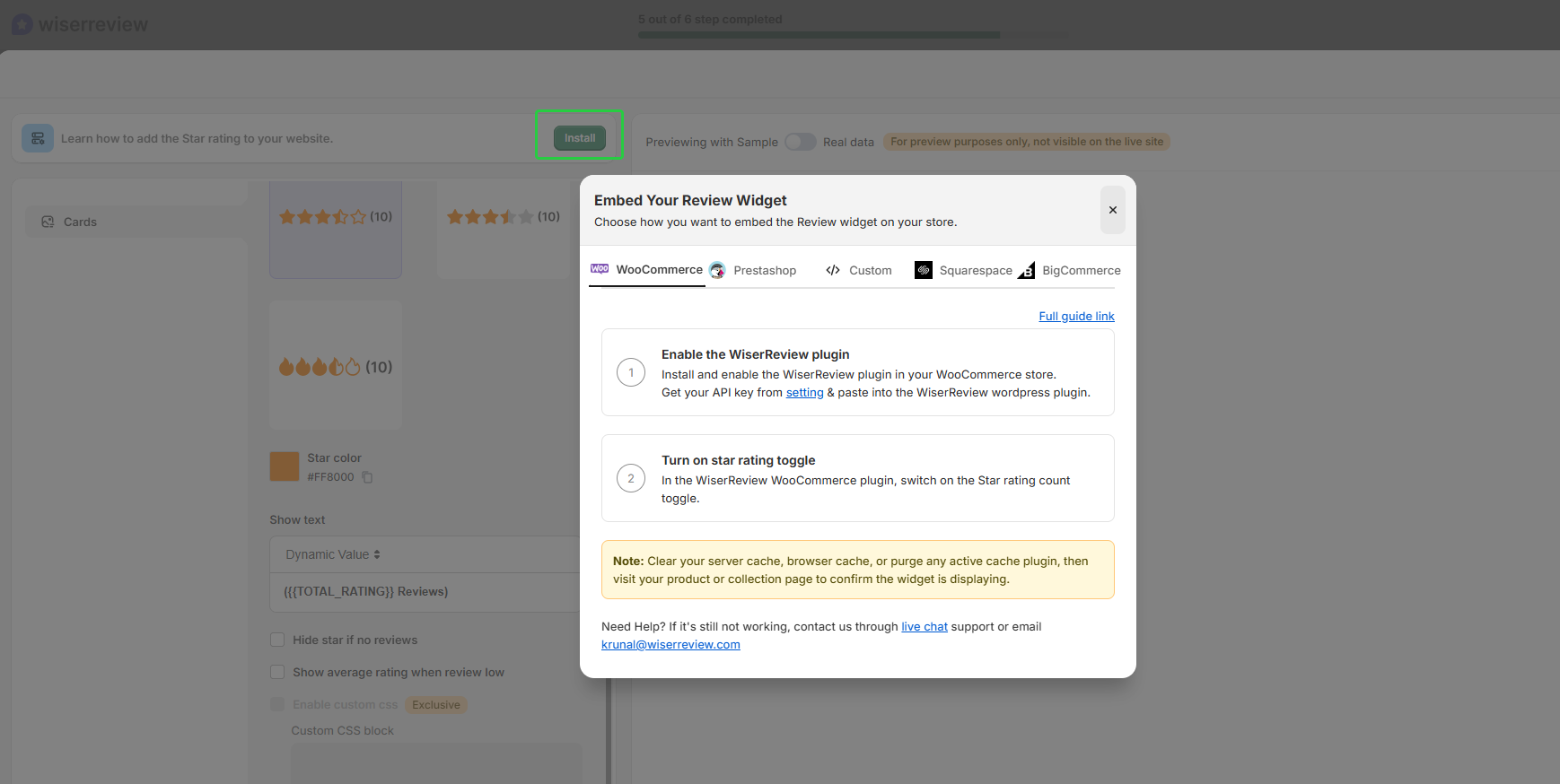Click the step completion progress bar
The width and height of the screenshot is (1560, 784).
(854, 35)
